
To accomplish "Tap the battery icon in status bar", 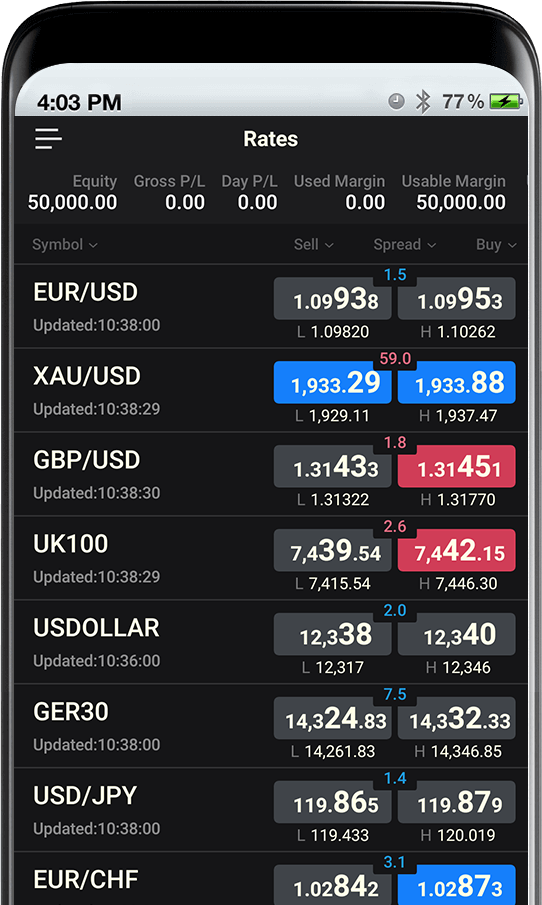I will click(506, 102).
